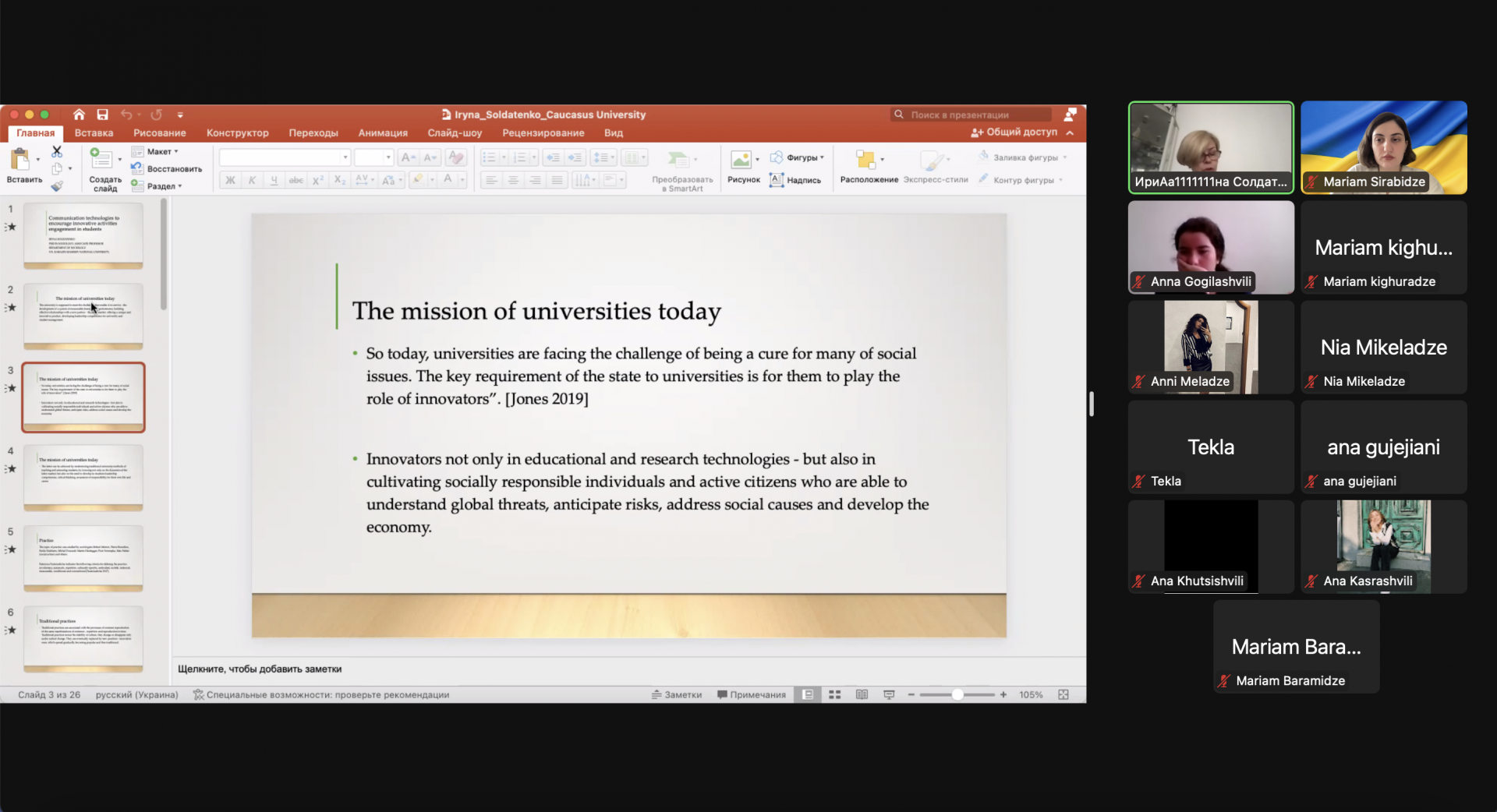Image resolution: width=1497 pixels, height=812 pixels.
Task: Save the presentation with the floppy disk icon
Action: (102, 115)
